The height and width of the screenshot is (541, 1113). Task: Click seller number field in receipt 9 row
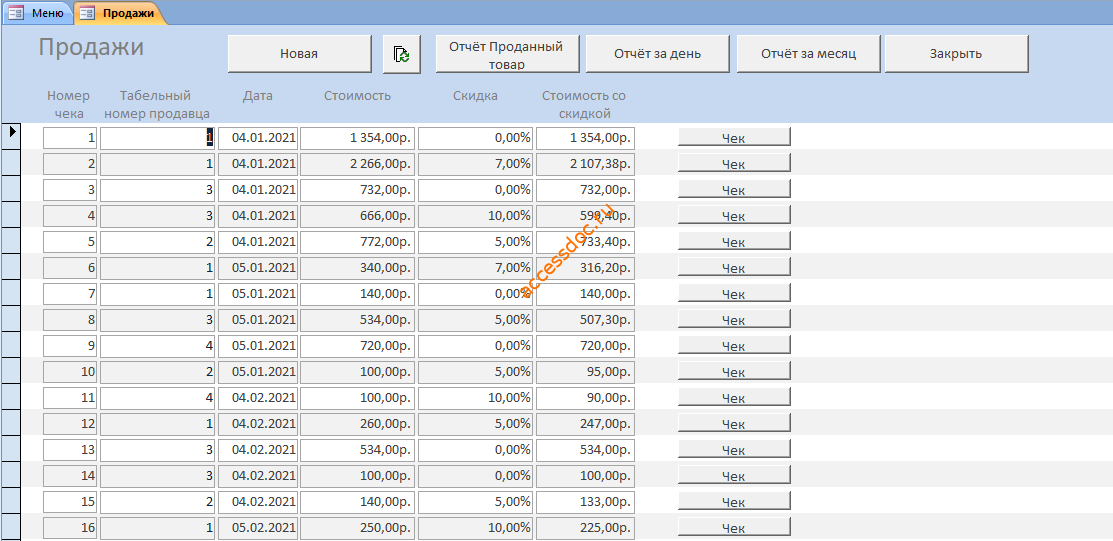click(158, 346)
